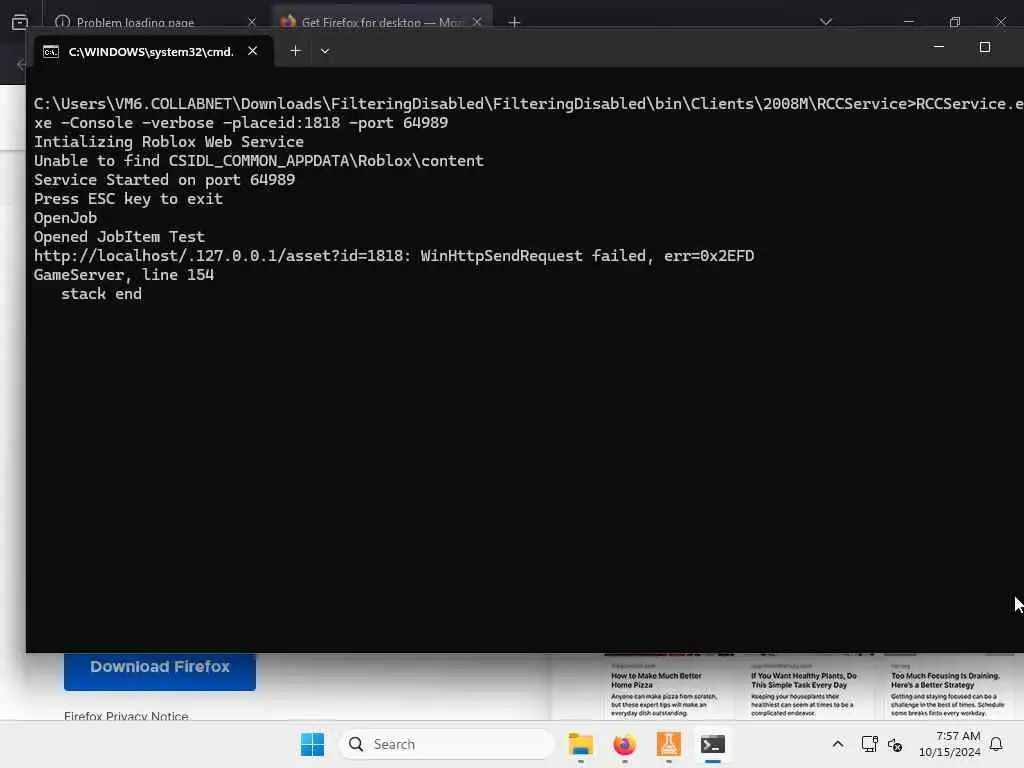This screenshot has height=768, width=1024.
Task: Click the 'Press ESC key to exit' line
Action: coord(129,199)
